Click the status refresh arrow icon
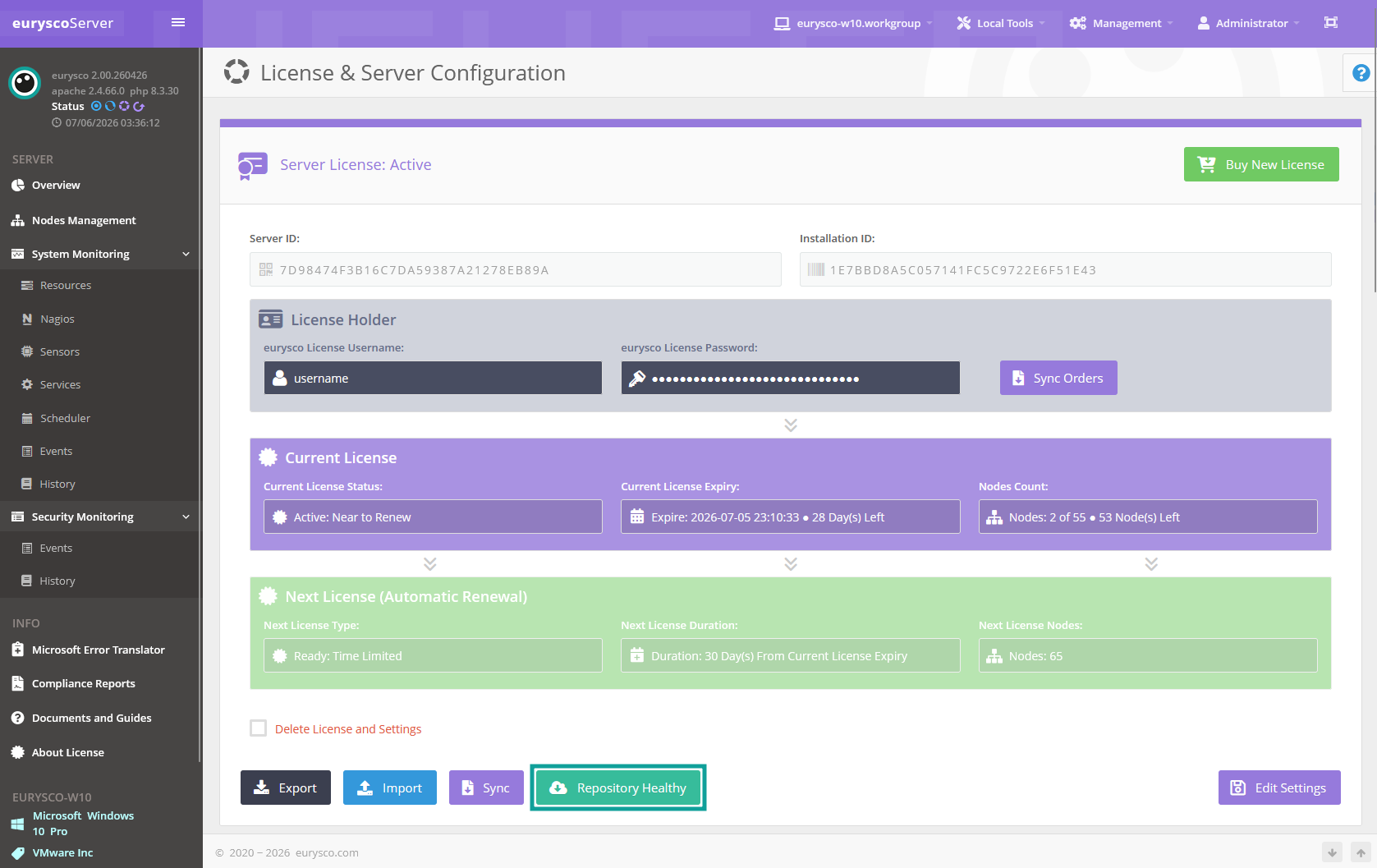 click(139, 106)
